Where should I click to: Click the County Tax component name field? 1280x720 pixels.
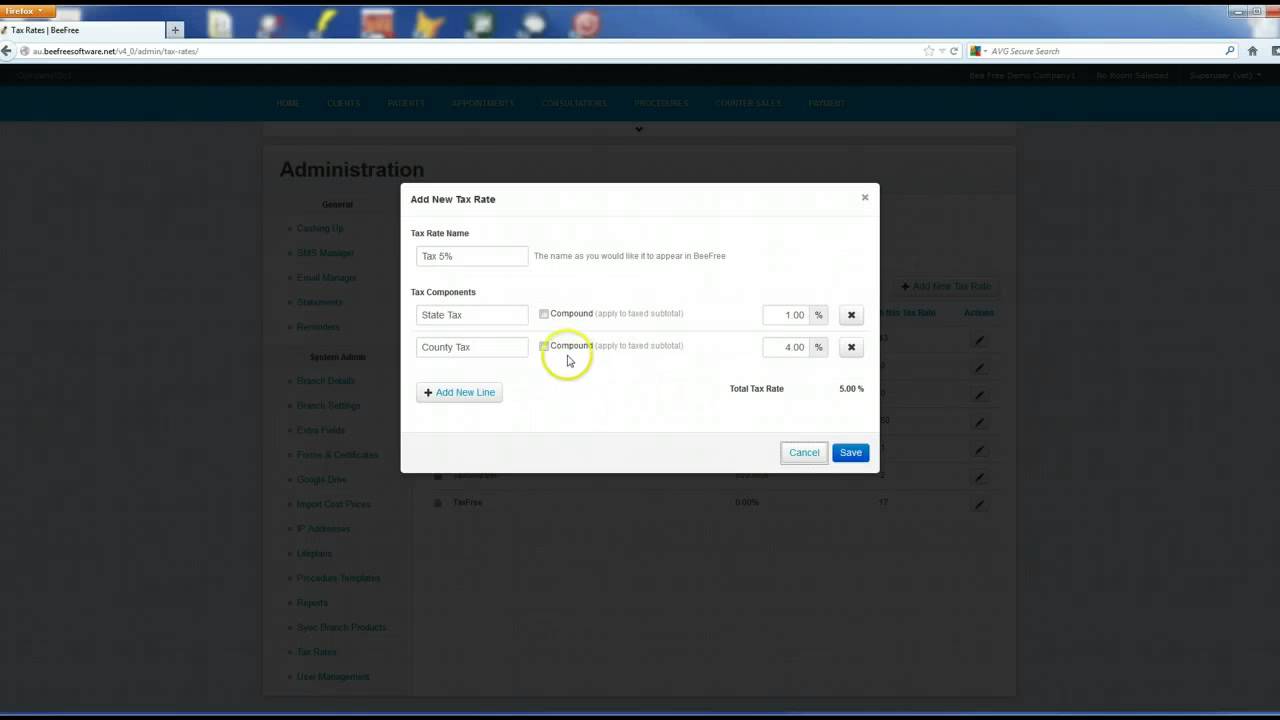(x=472, y=347)
